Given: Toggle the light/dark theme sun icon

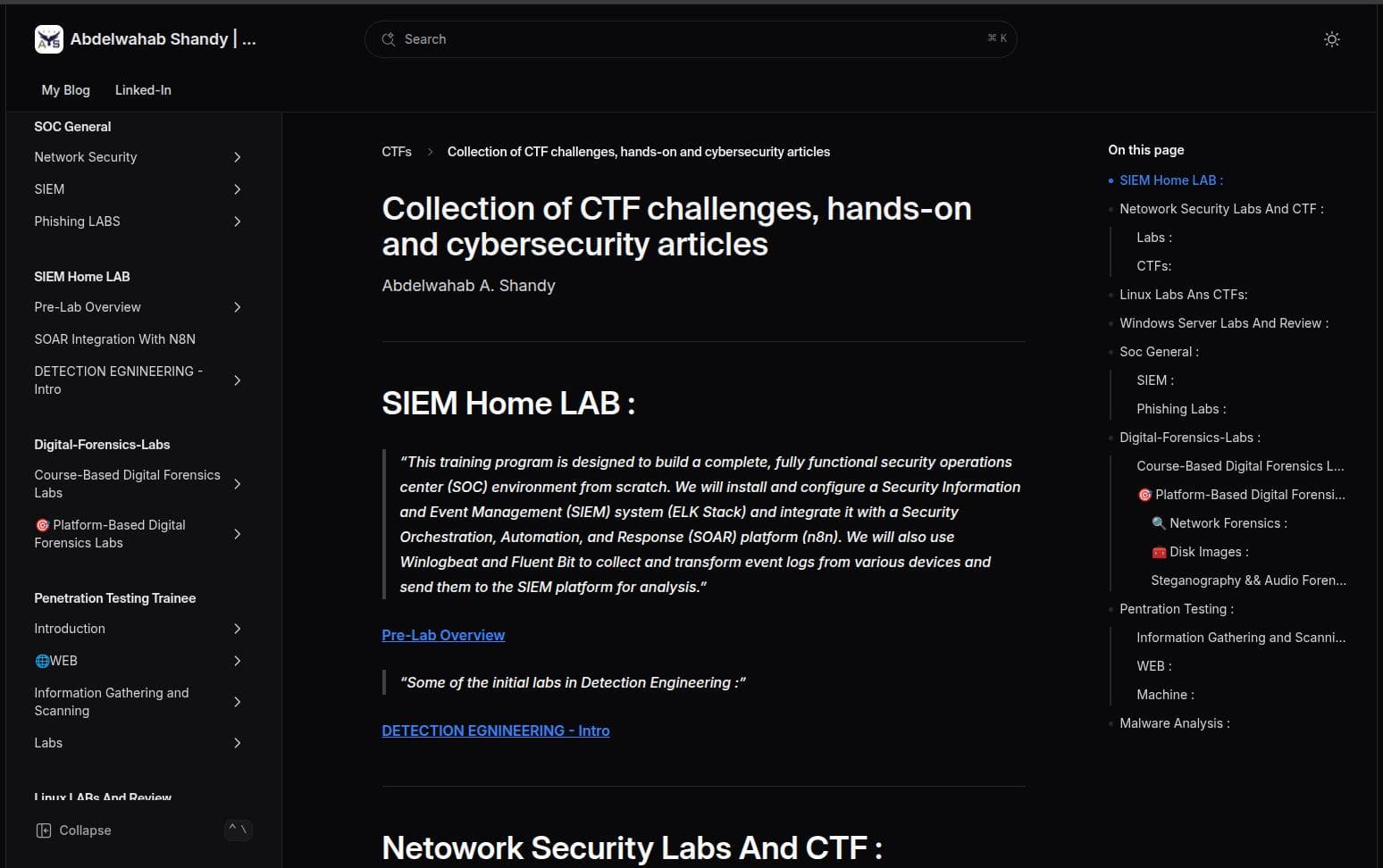Looking at the screenshot, I should [x=1331, y=39].
